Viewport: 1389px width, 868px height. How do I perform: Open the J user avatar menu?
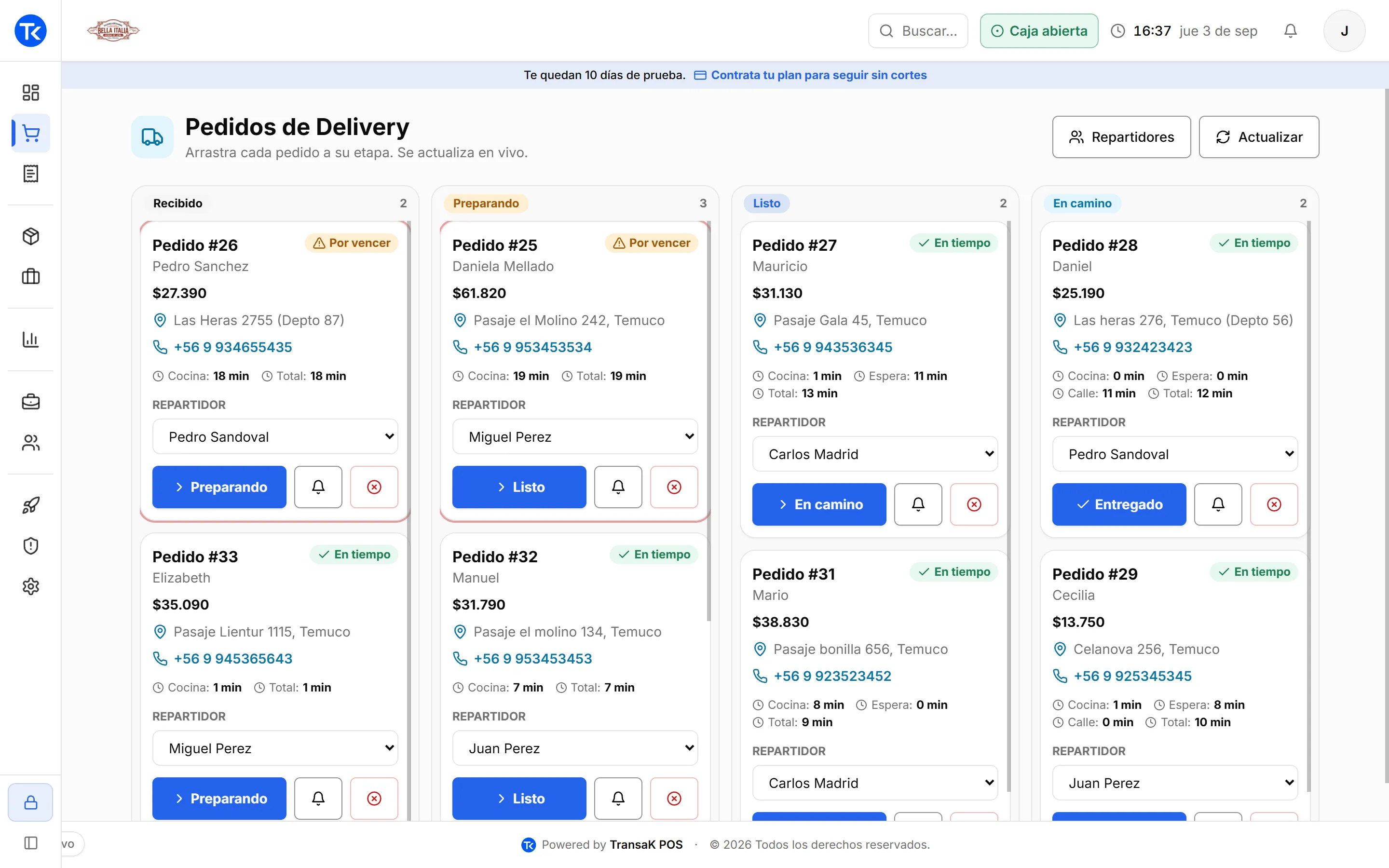pyautogui.click(x=1344, y=30)
